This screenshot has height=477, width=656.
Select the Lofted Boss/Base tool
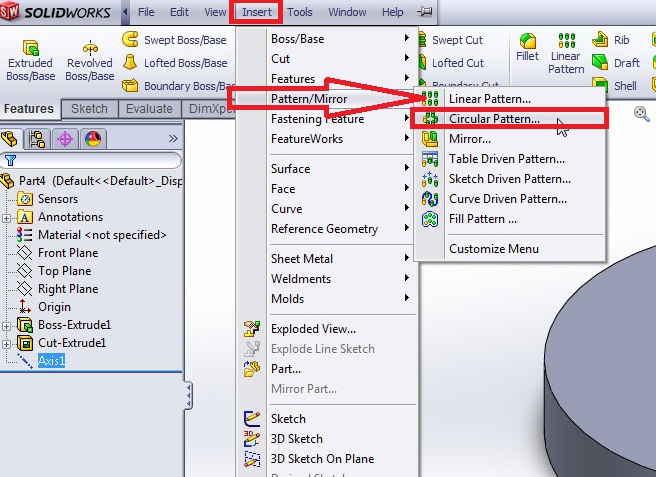175,63
